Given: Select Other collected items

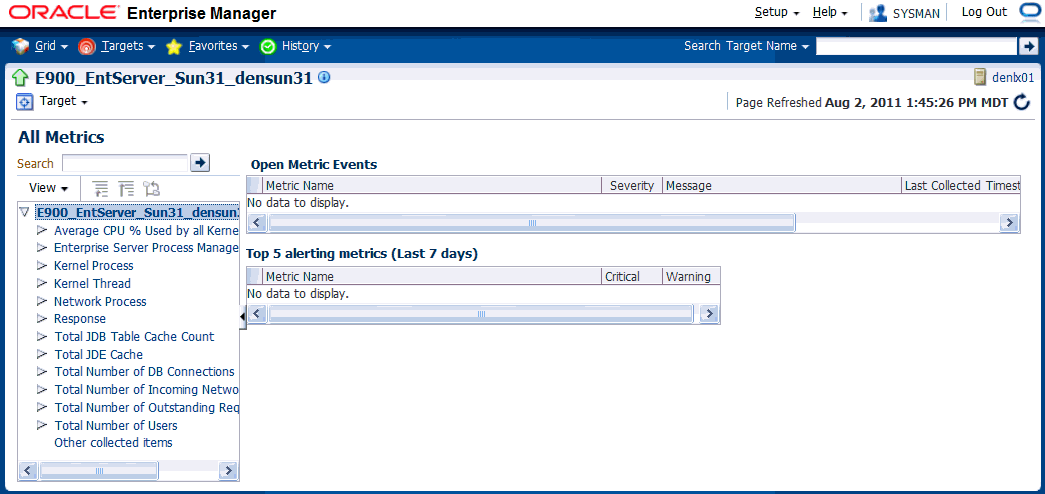Looking at the screenshot, I should tap(113, 443).
